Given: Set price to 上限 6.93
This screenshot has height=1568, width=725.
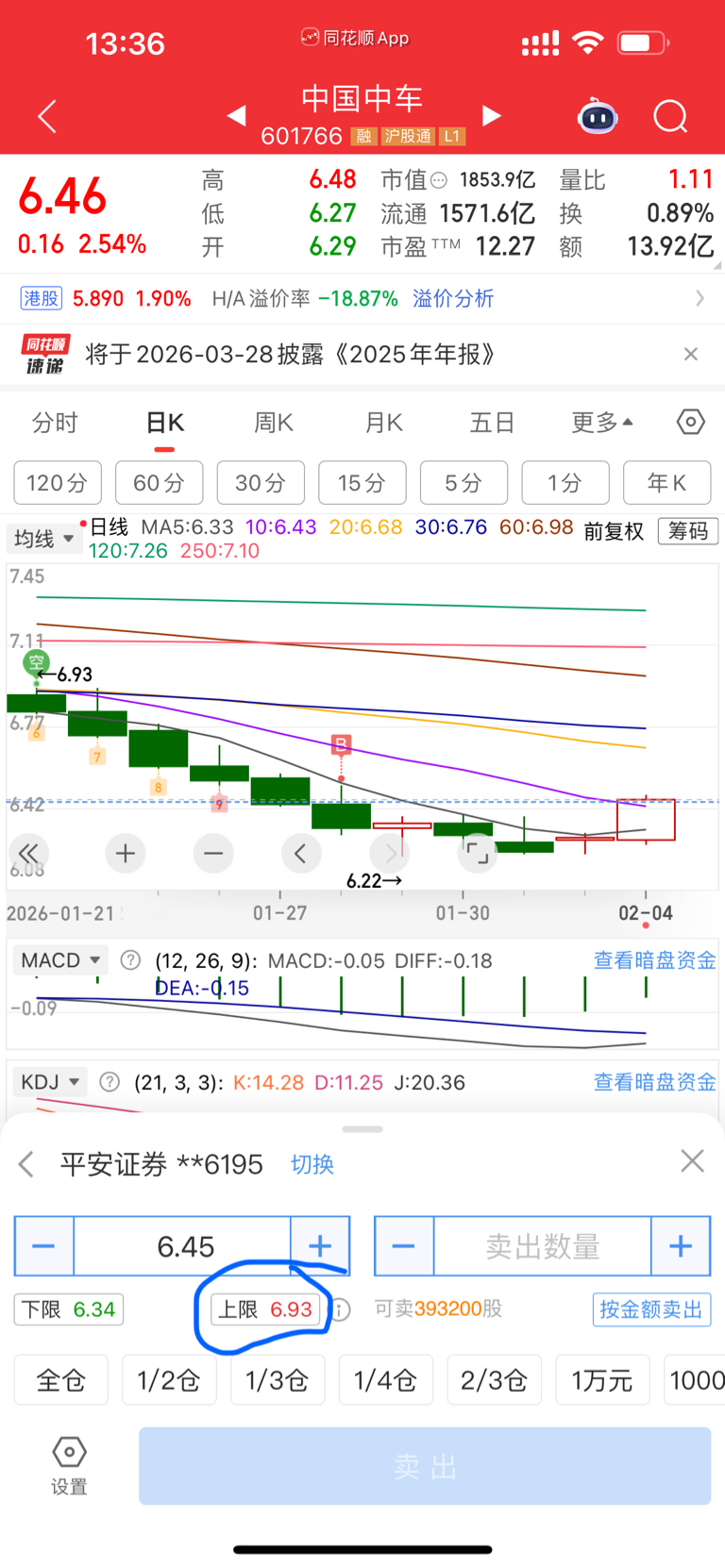Looking at the screenshot, I should (x=265, y=1309).
